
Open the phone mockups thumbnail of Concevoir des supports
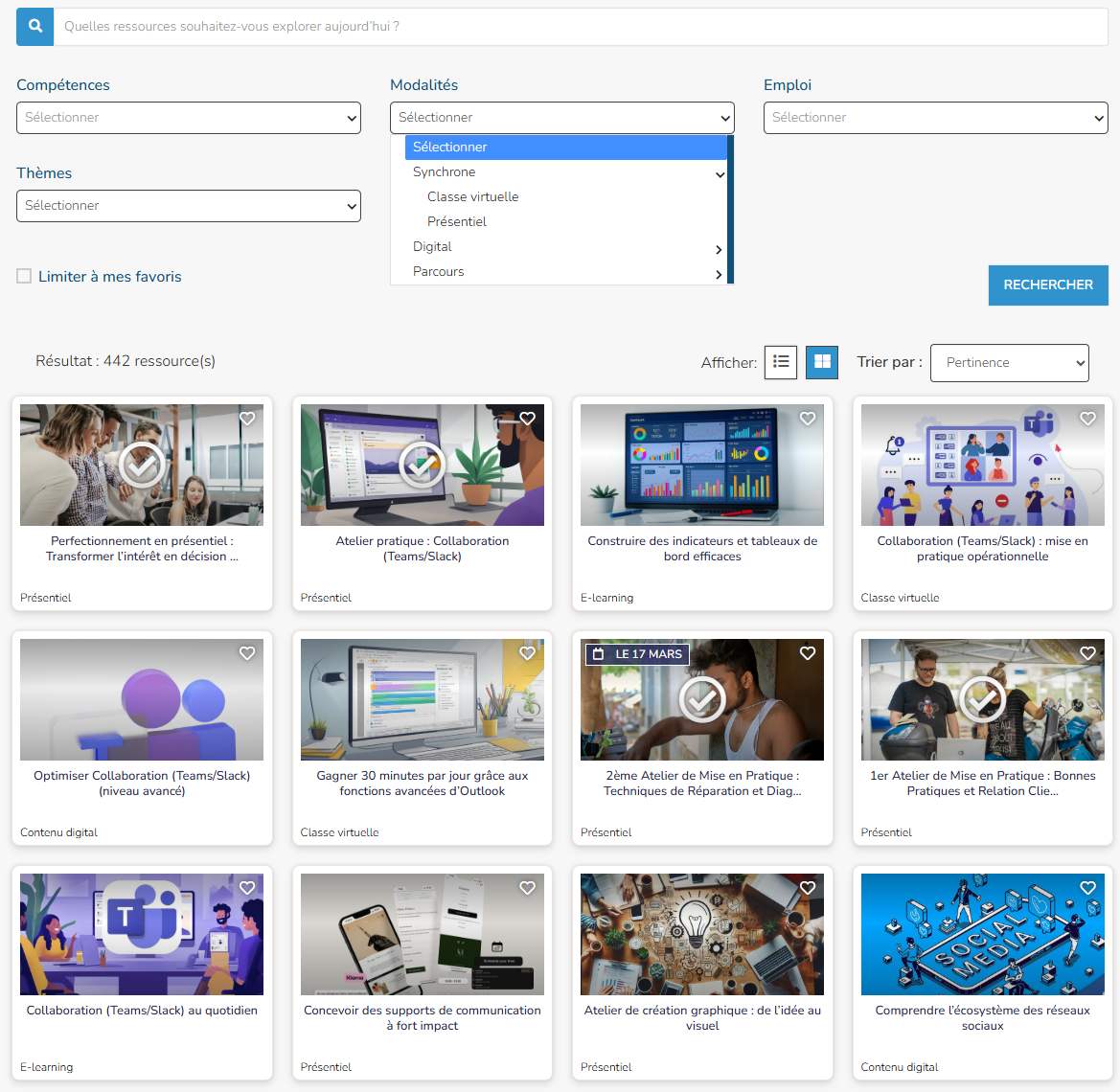pyautogui.click(x=423, y=934)
